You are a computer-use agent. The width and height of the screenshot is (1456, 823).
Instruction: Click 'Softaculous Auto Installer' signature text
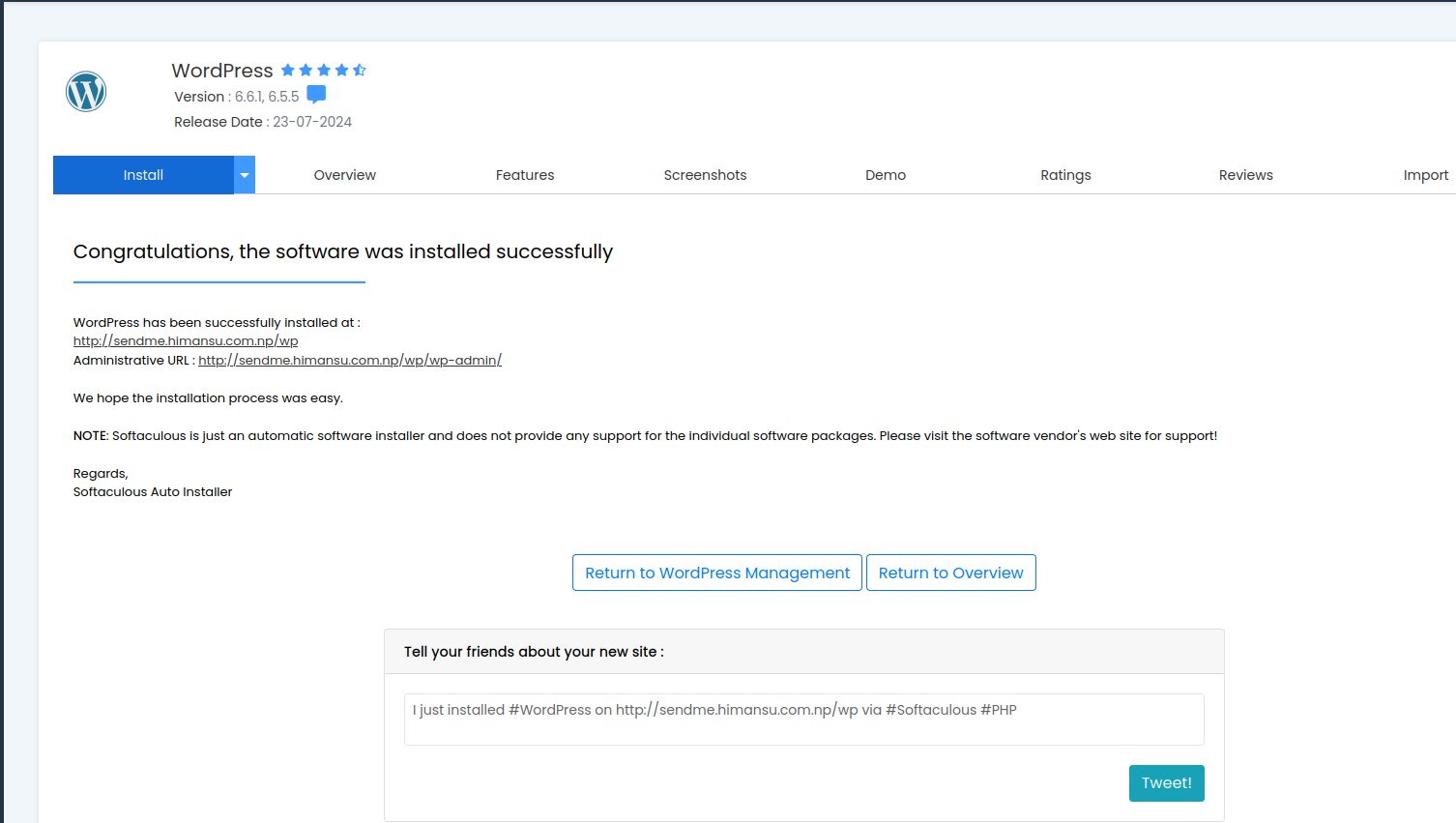click(153, 492)
